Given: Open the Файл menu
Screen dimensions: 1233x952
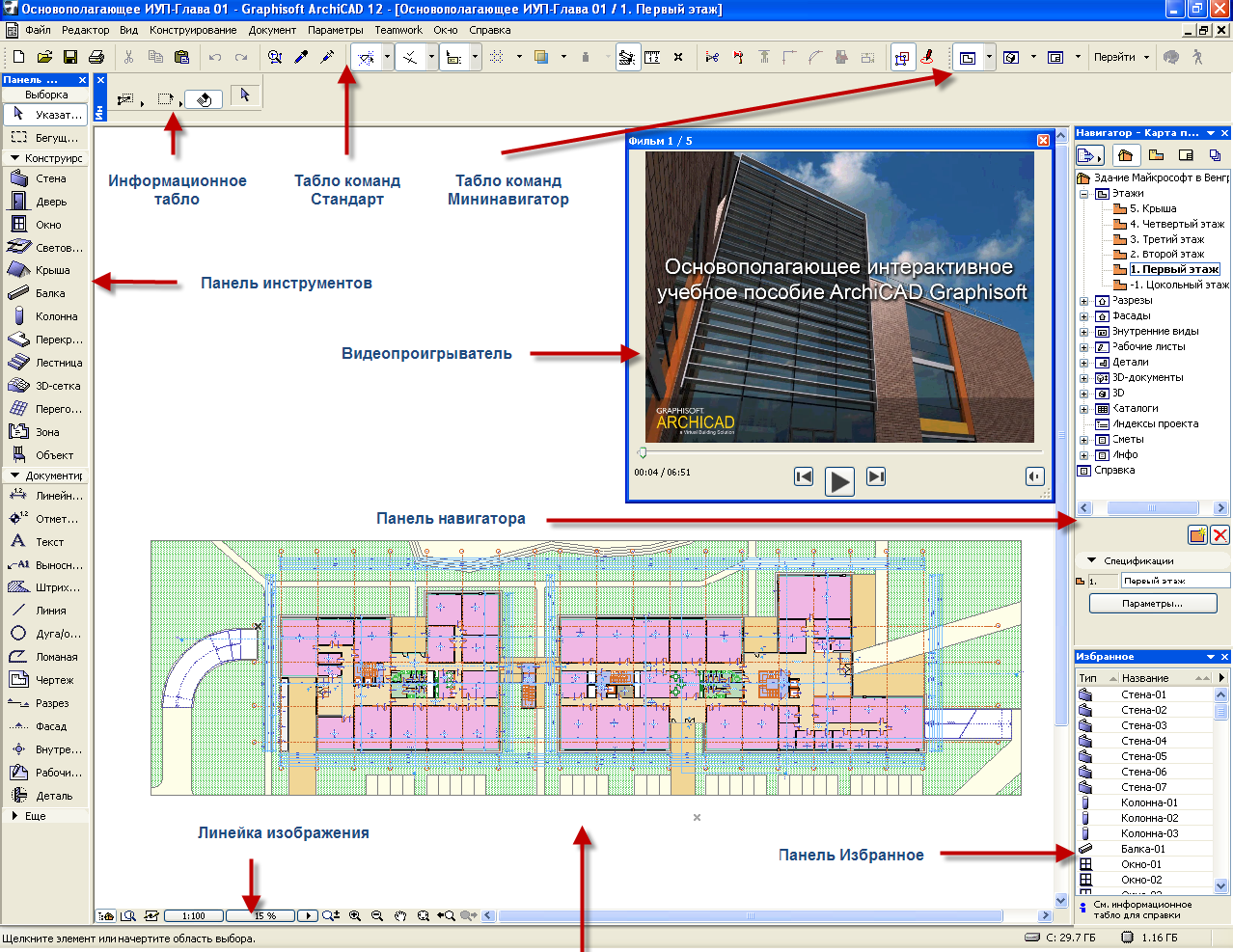Looking at the screenshot, I should click(x=39, y=30).
